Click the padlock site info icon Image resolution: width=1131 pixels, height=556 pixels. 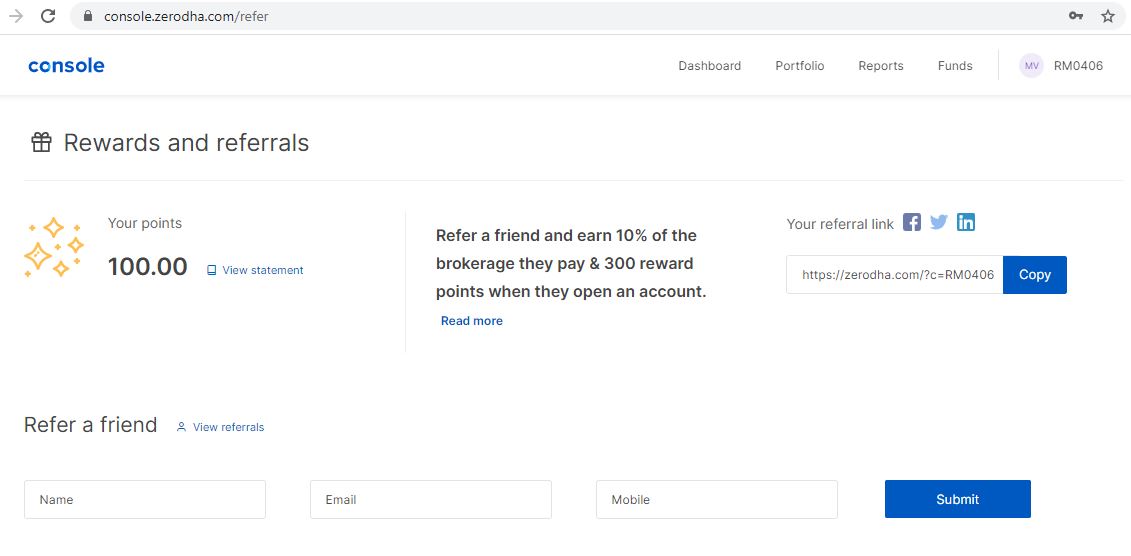[x=88, y=16]
